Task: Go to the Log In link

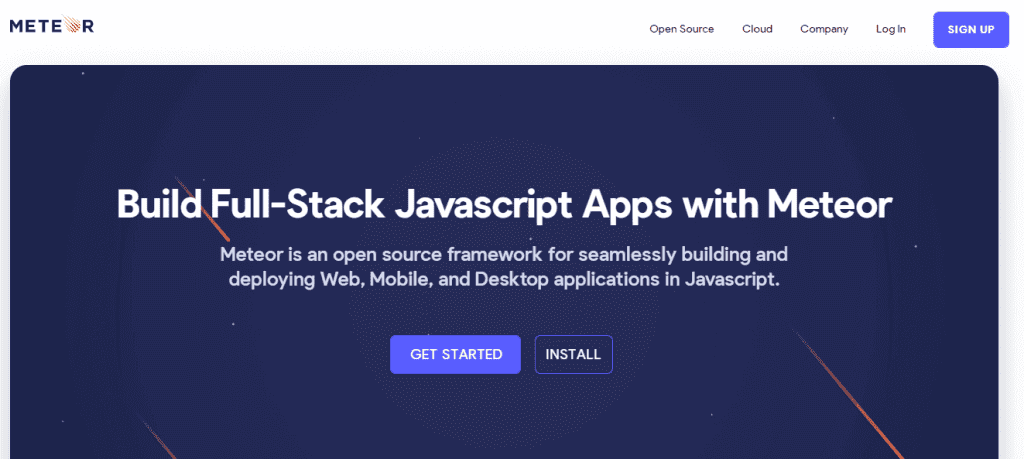Action: [891, 29]
